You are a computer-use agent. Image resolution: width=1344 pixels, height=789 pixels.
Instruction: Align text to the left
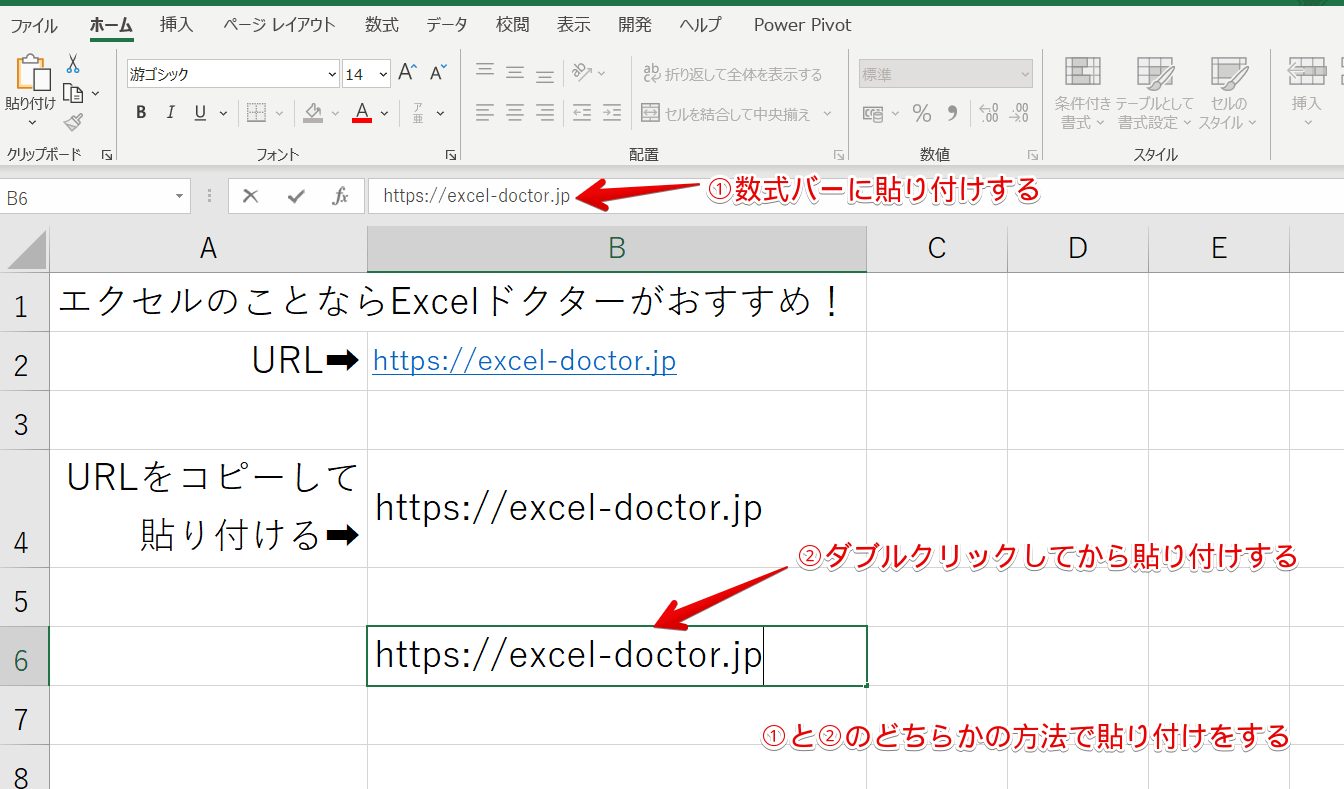(x=485, y=113)
